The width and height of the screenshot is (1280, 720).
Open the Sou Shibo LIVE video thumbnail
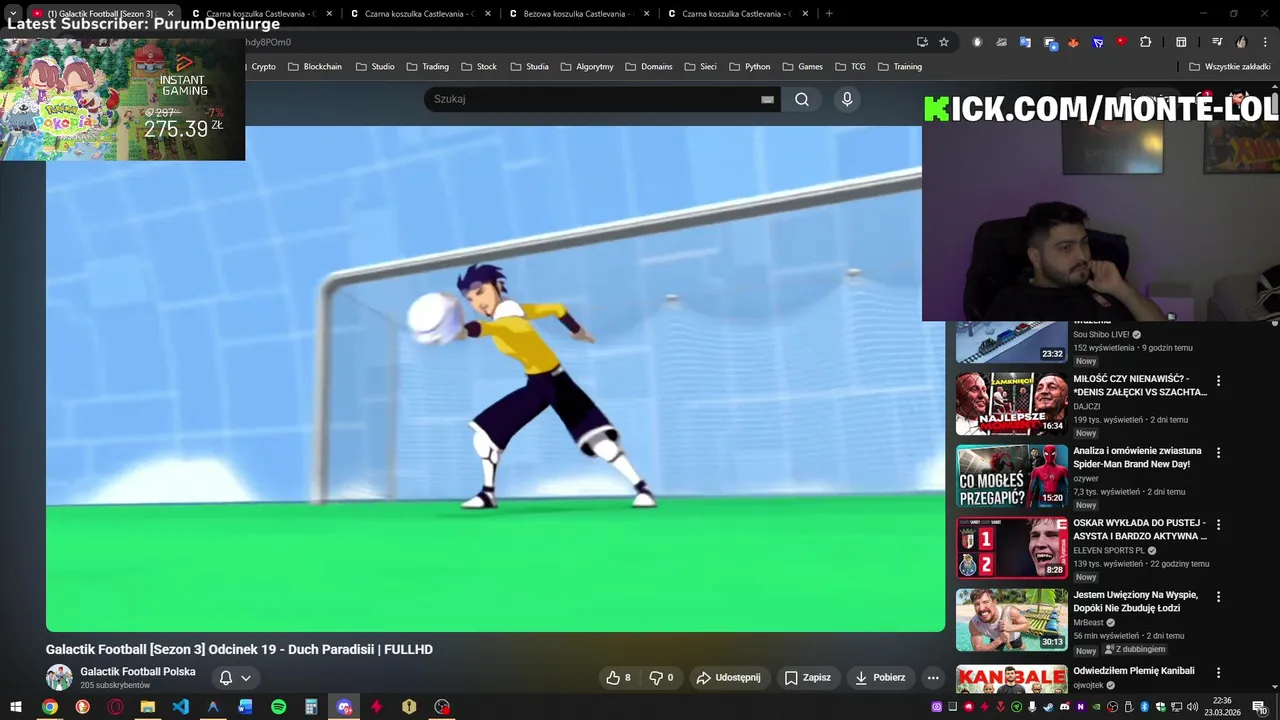click(x=1011, y=342)
